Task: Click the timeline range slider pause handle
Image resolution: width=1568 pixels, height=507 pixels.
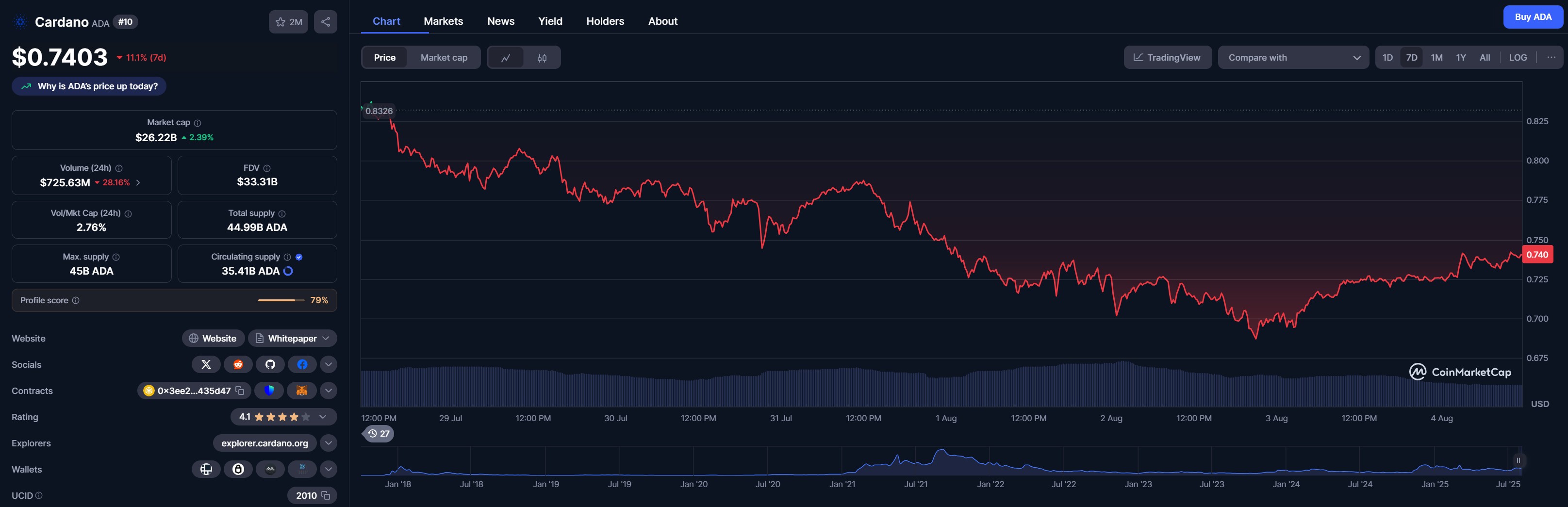Action: tap(1518, 461)
